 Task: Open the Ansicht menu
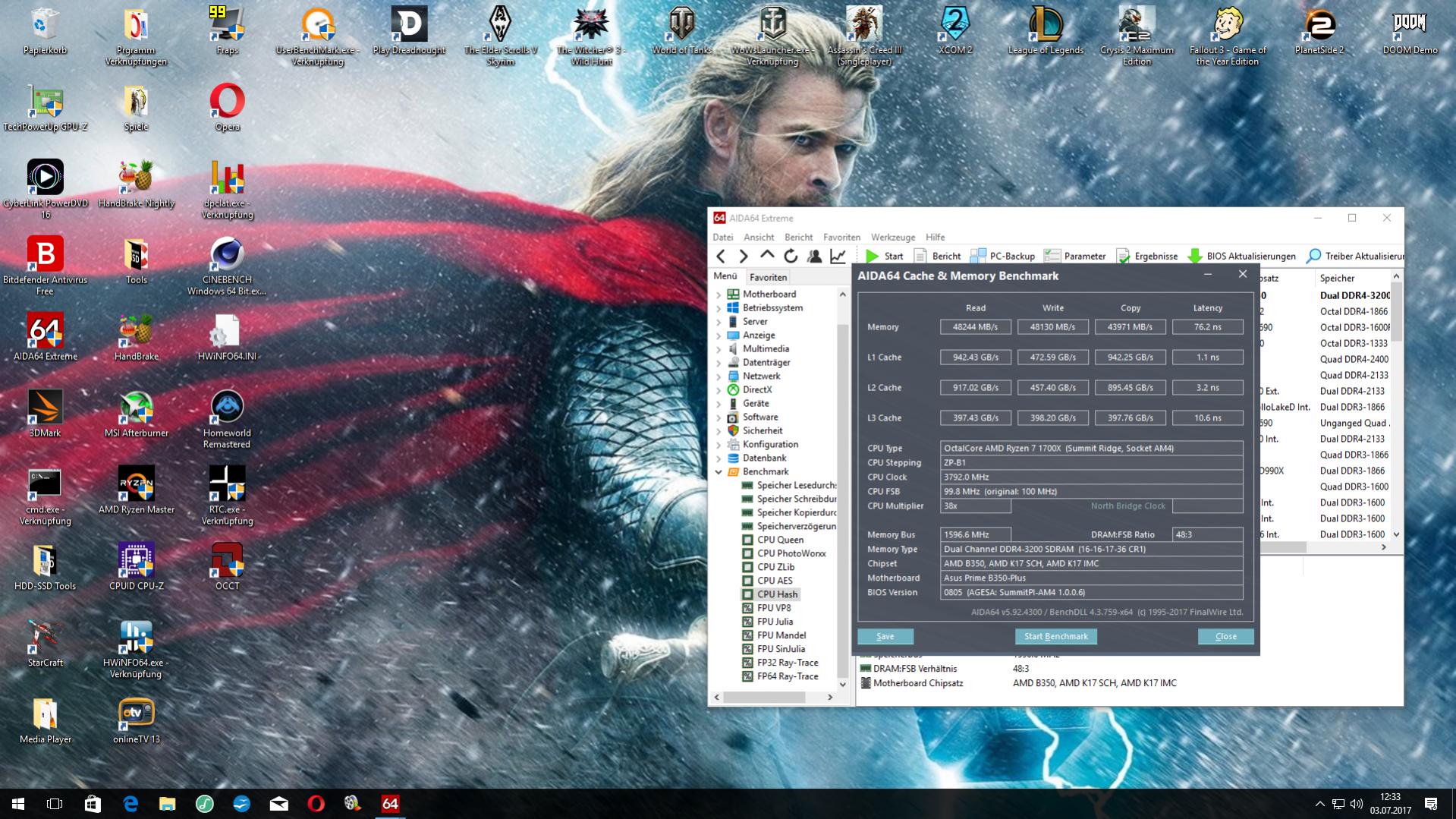(x=759, y=238)
